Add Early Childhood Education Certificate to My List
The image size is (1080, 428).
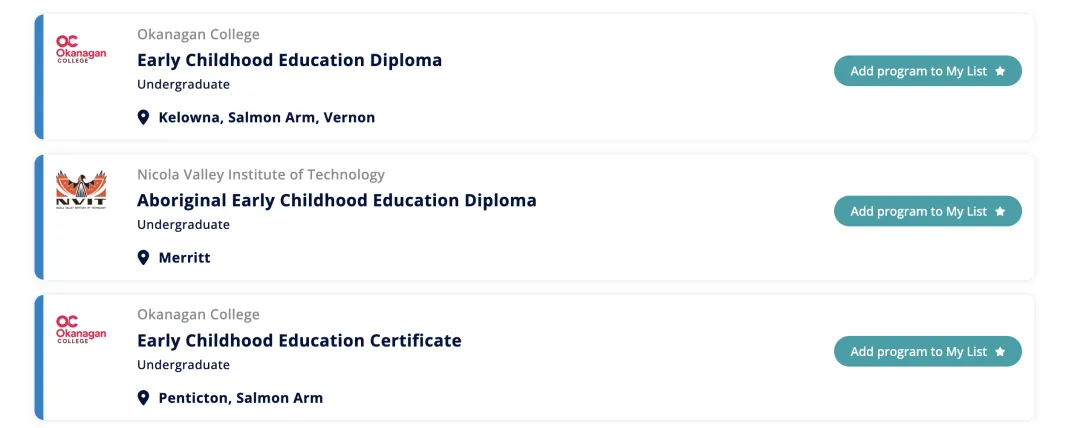tap(928, 351)
